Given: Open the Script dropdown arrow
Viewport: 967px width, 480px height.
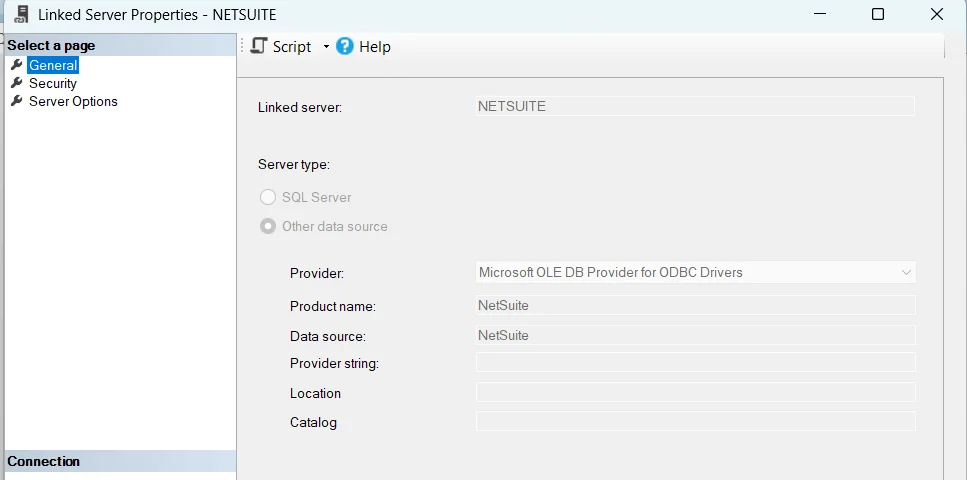Looking at the screenshot, I should click(x=326, y=47).
